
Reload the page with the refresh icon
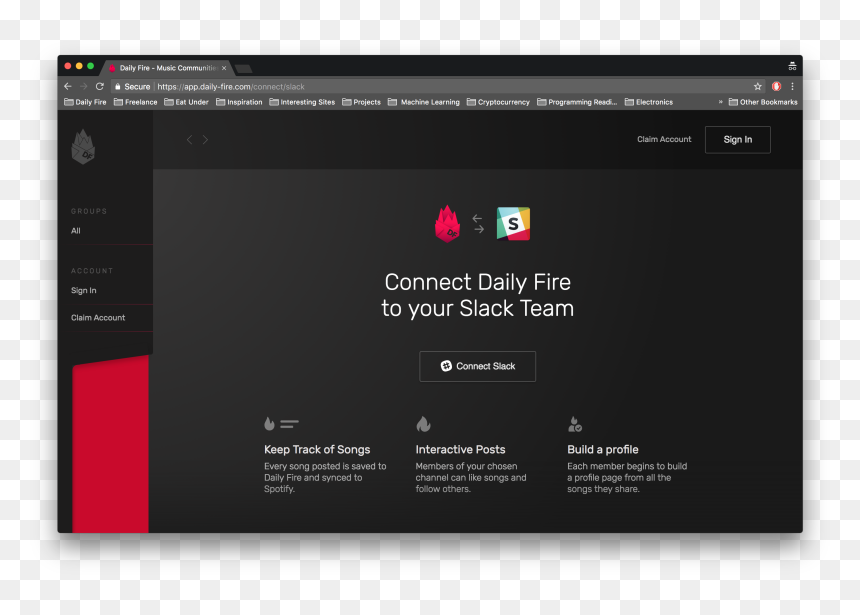[99, 86]
